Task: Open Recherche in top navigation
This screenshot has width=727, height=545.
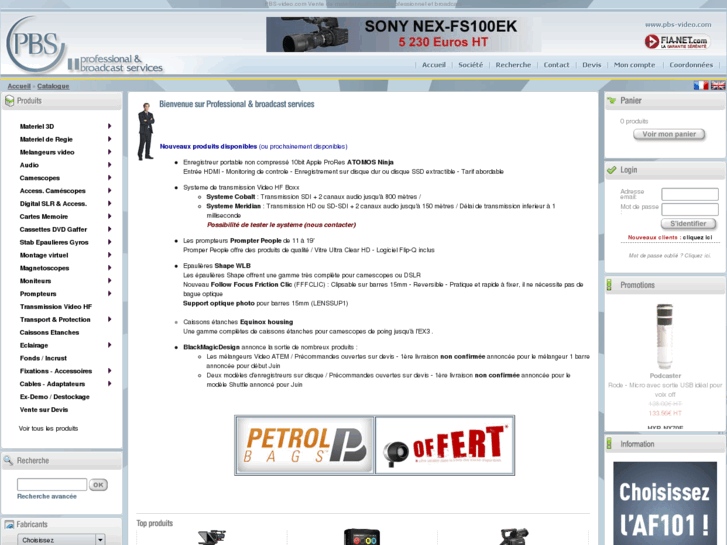Action: [x=513, y=65]
